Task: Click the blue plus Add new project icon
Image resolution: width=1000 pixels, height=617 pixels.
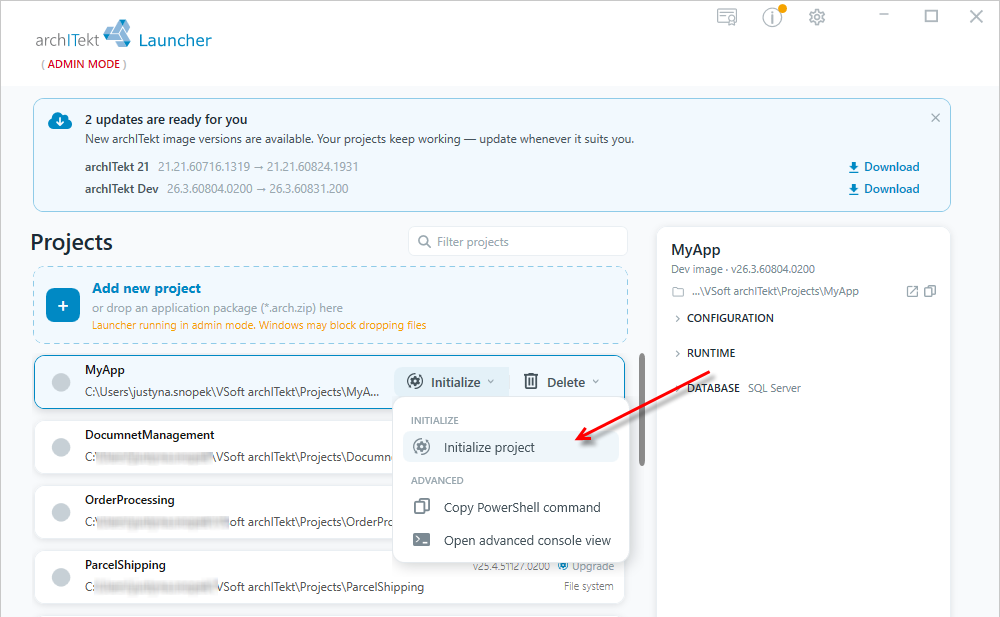Action: (62, 305)
